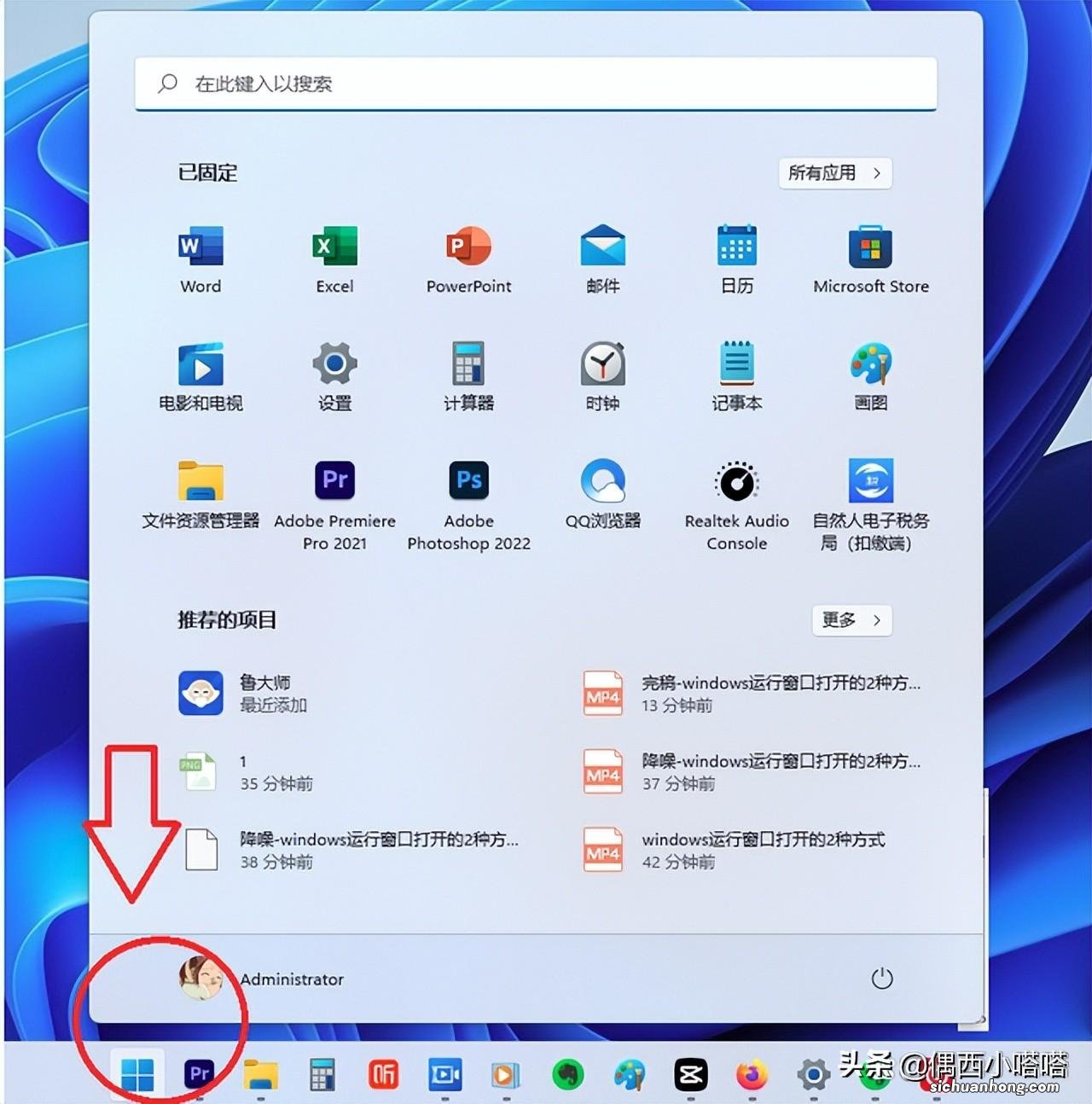
Task: Open Paint palette icon on the taskbar
Action: pyautogui.click(x=630, y=1074)
